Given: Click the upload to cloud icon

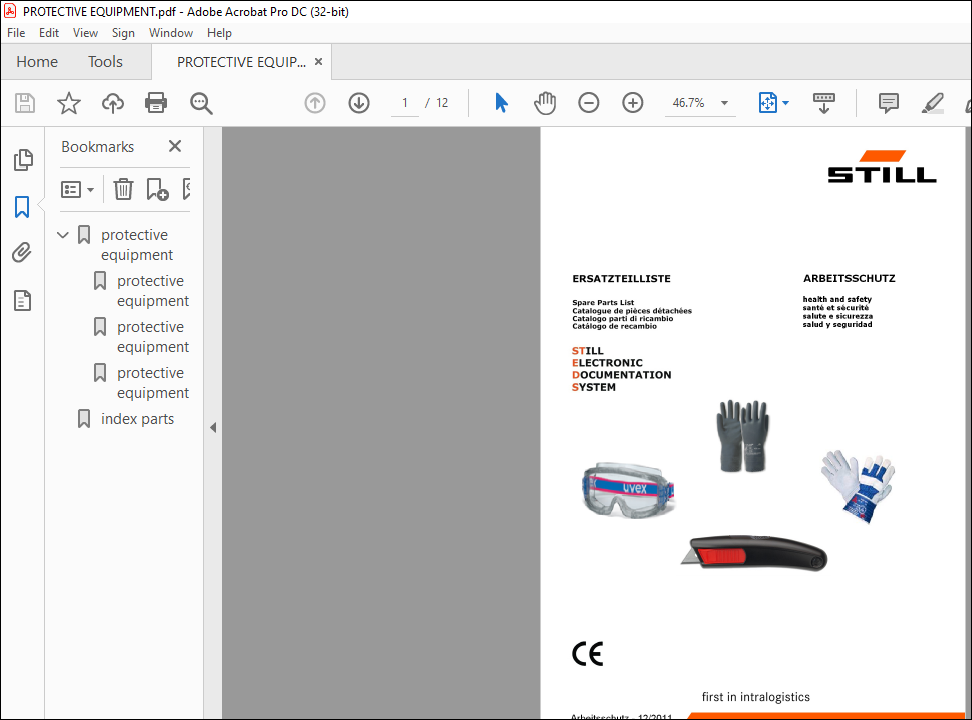Looking at the screenshot, I should pyautogui.click(x=113, y=103).
